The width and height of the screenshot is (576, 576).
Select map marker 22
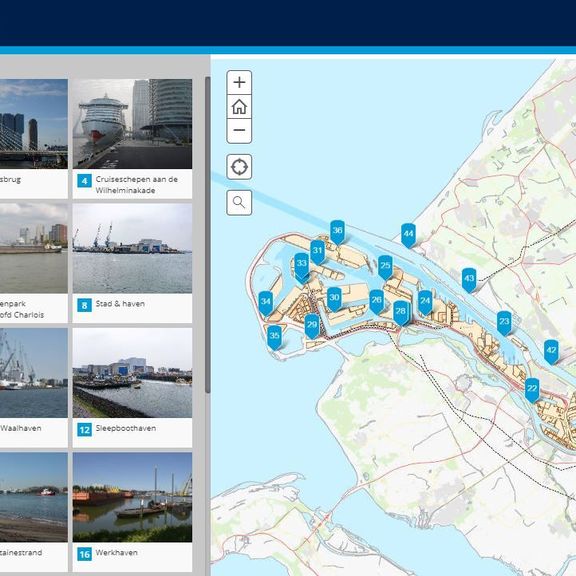click(x=532, y=390)
